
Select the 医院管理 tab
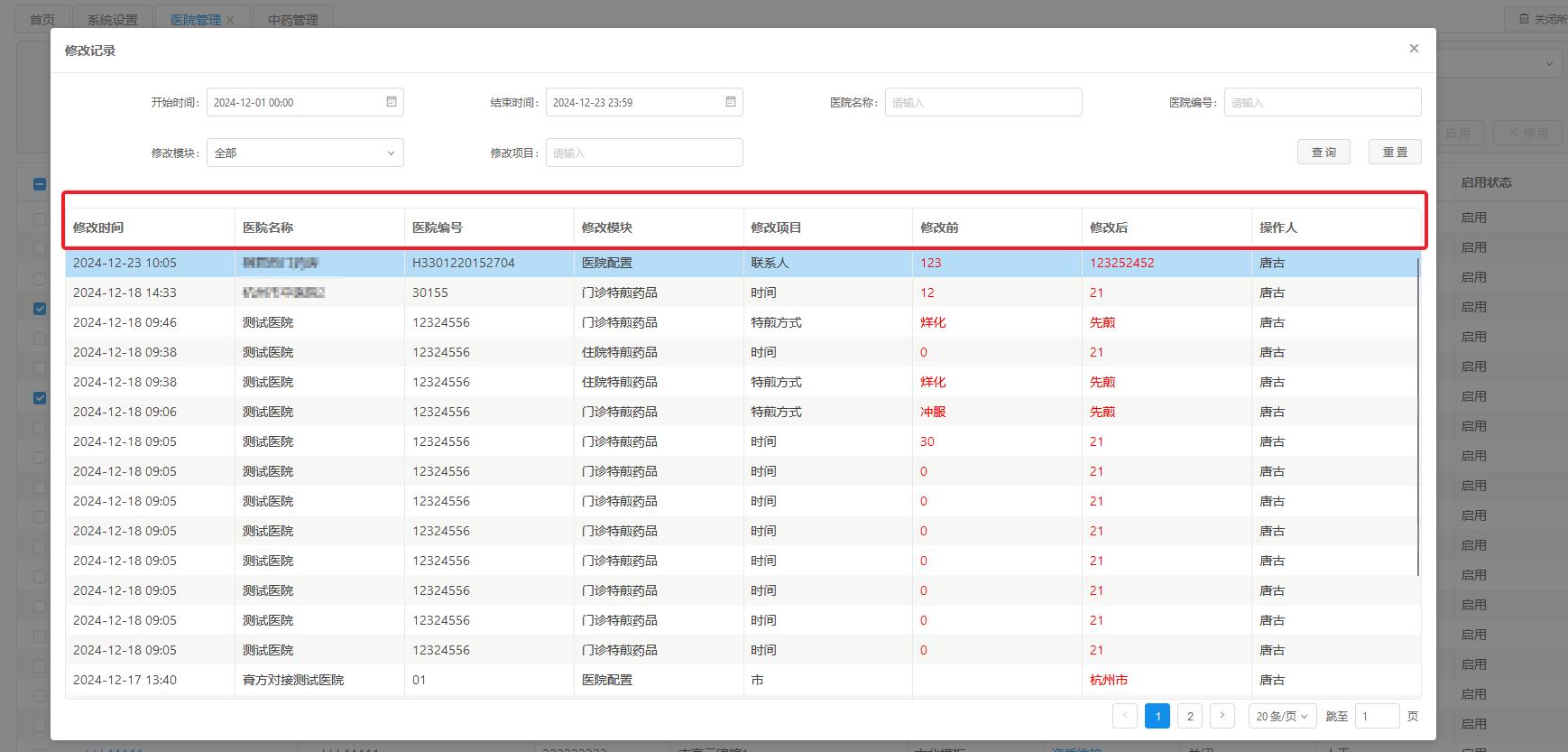(x=196, y=20)
